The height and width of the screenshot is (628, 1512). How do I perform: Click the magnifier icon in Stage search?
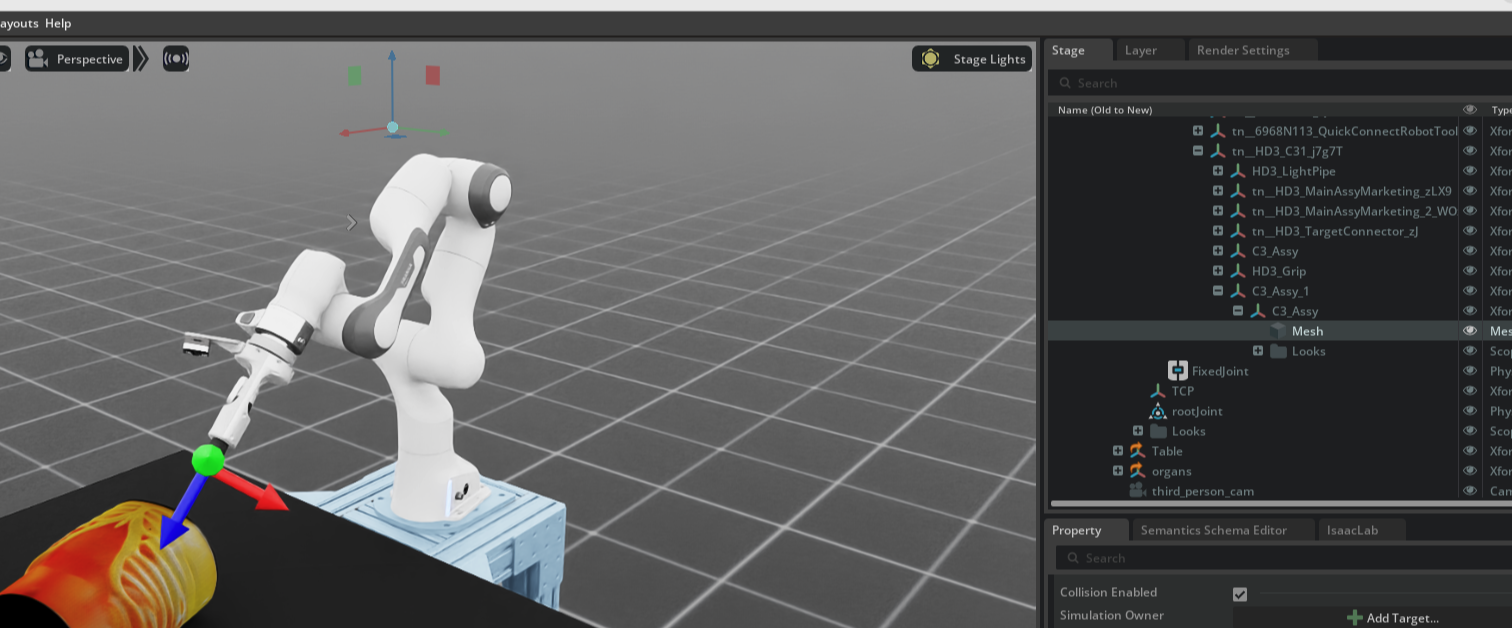1065,83
